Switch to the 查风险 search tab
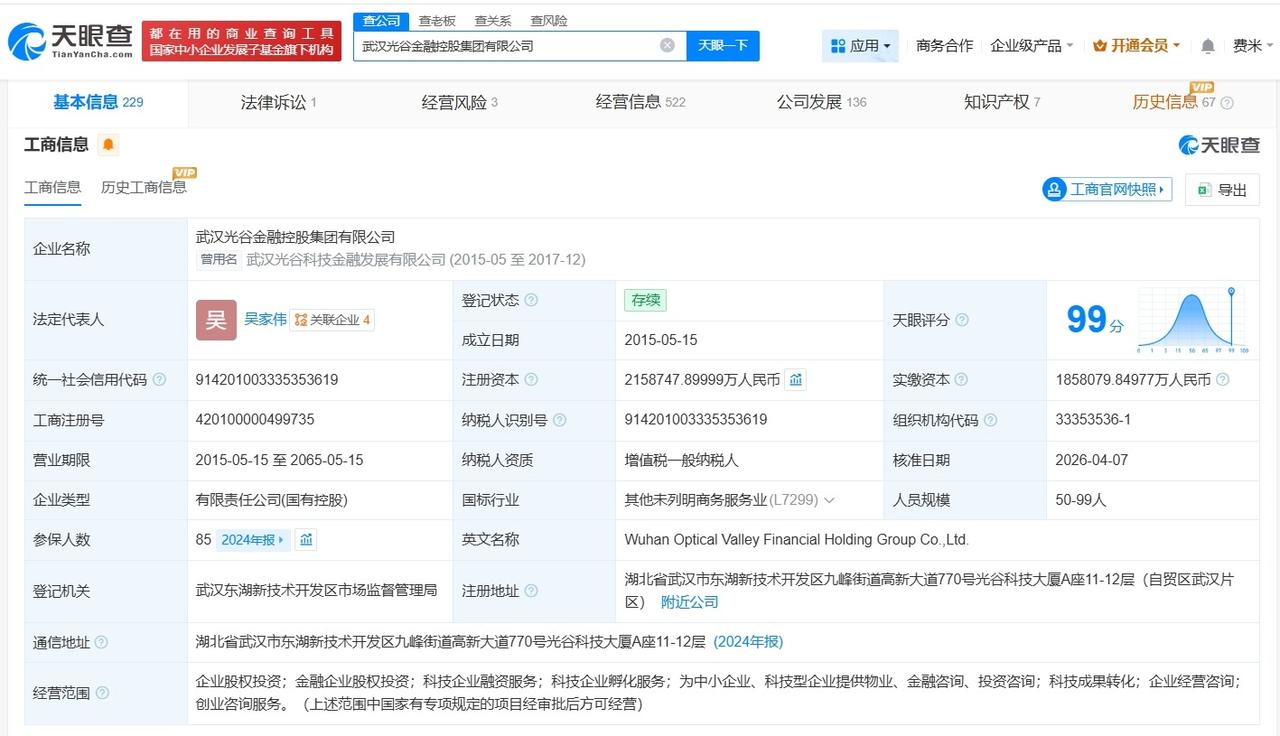Image resolution: width=1280 pixels, height=736 pixels. coord(549,21)
